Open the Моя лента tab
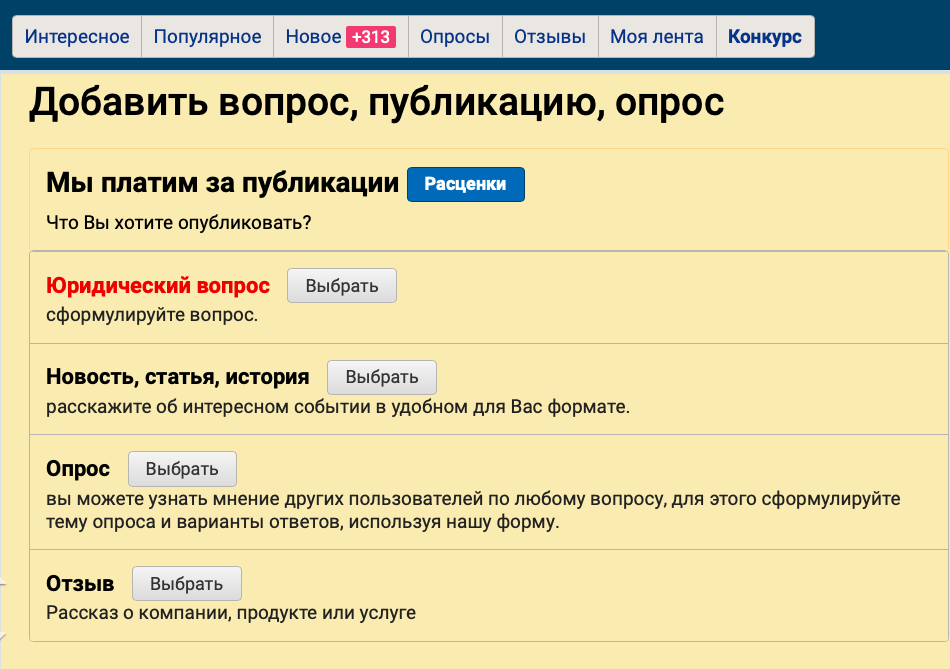 [x=657, y=37]
